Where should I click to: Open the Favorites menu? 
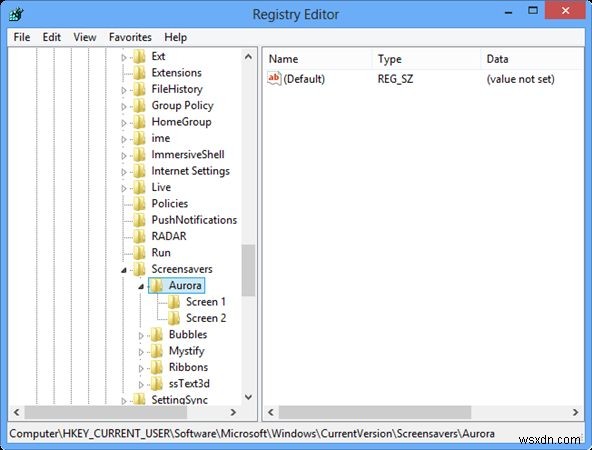[x=130, y=37]
